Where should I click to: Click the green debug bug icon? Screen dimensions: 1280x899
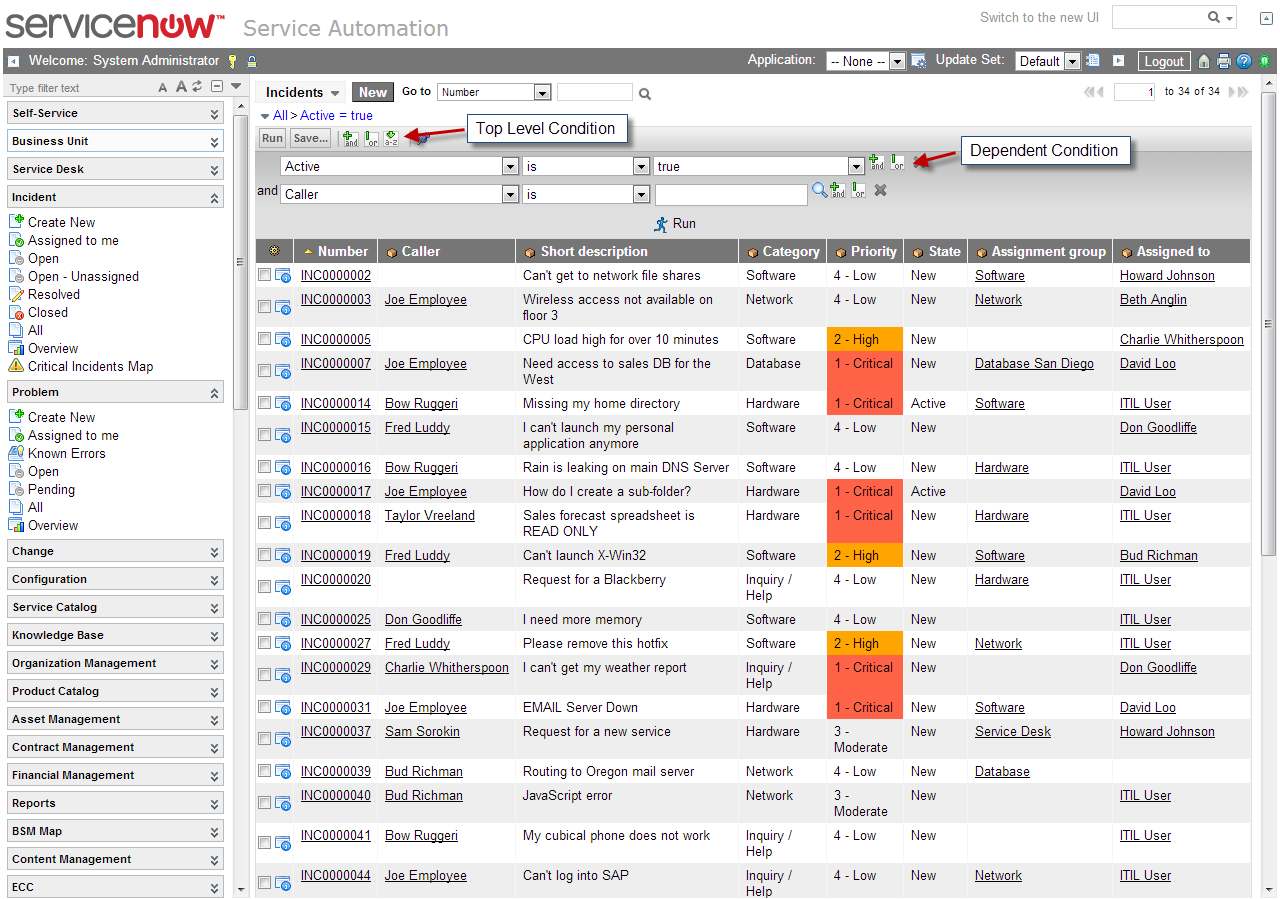[1264, 61]
